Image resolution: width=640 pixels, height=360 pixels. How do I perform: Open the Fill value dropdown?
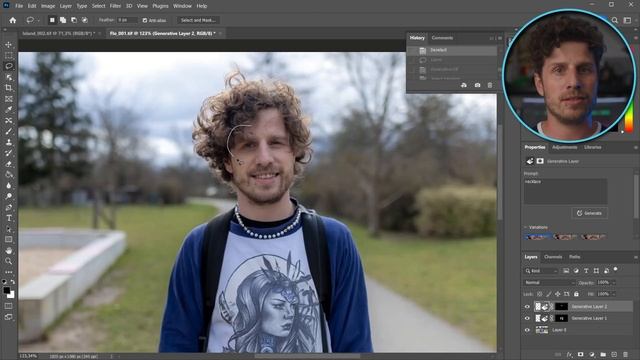[x=614, y=294]
